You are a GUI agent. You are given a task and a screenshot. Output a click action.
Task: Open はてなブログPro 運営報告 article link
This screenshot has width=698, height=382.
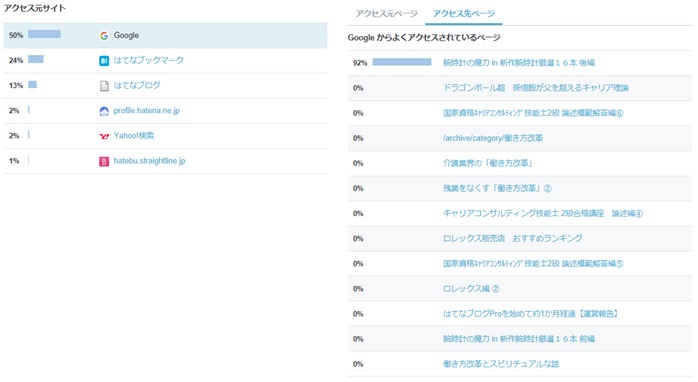point(531,314)
